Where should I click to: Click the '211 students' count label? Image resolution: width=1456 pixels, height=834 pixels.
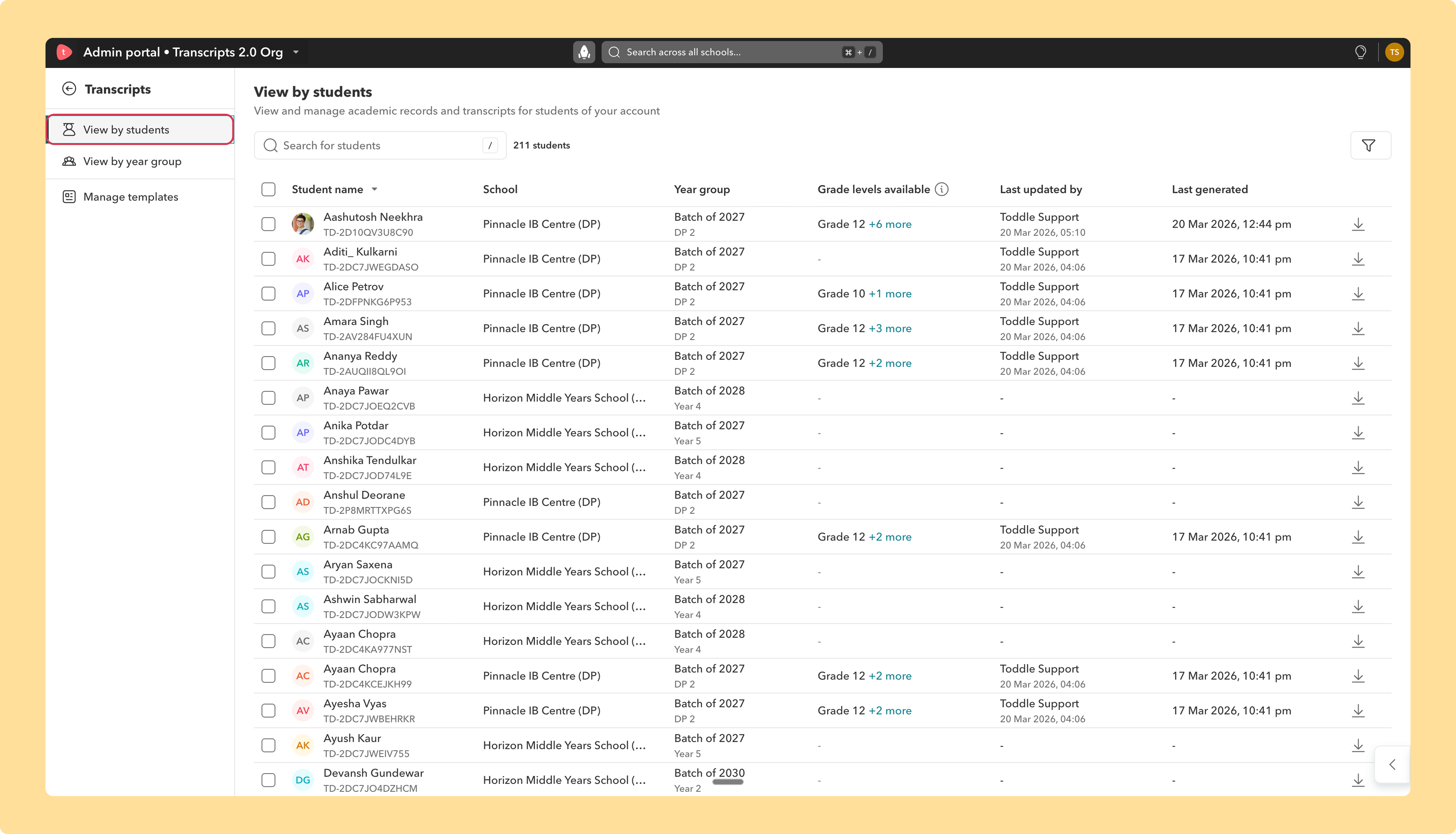click(x=541, y=145)
